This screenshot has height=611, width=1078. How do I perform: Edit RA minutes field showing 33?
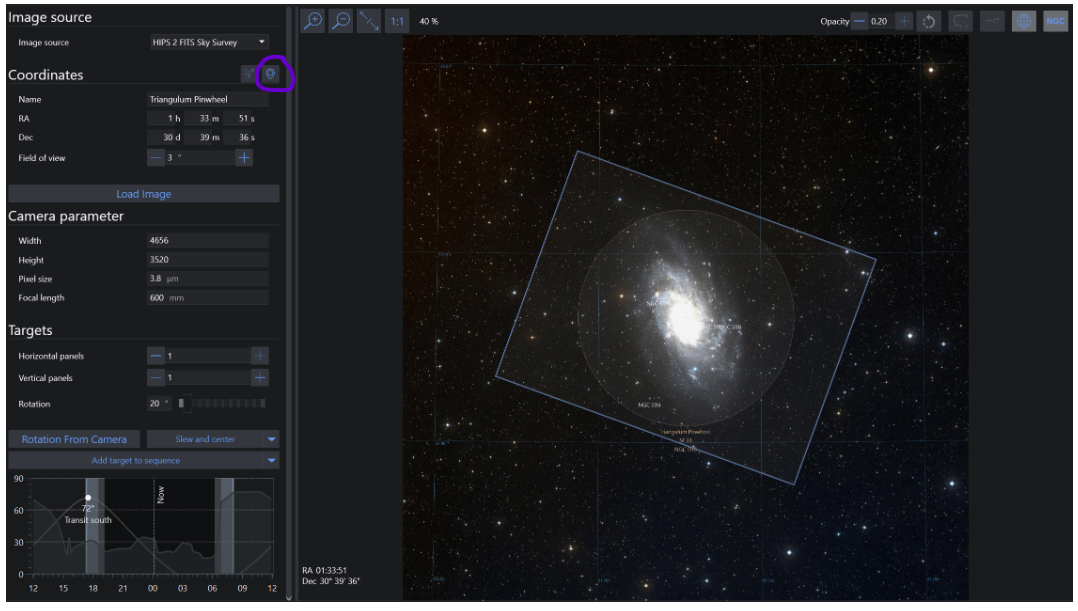coord(204,118)
